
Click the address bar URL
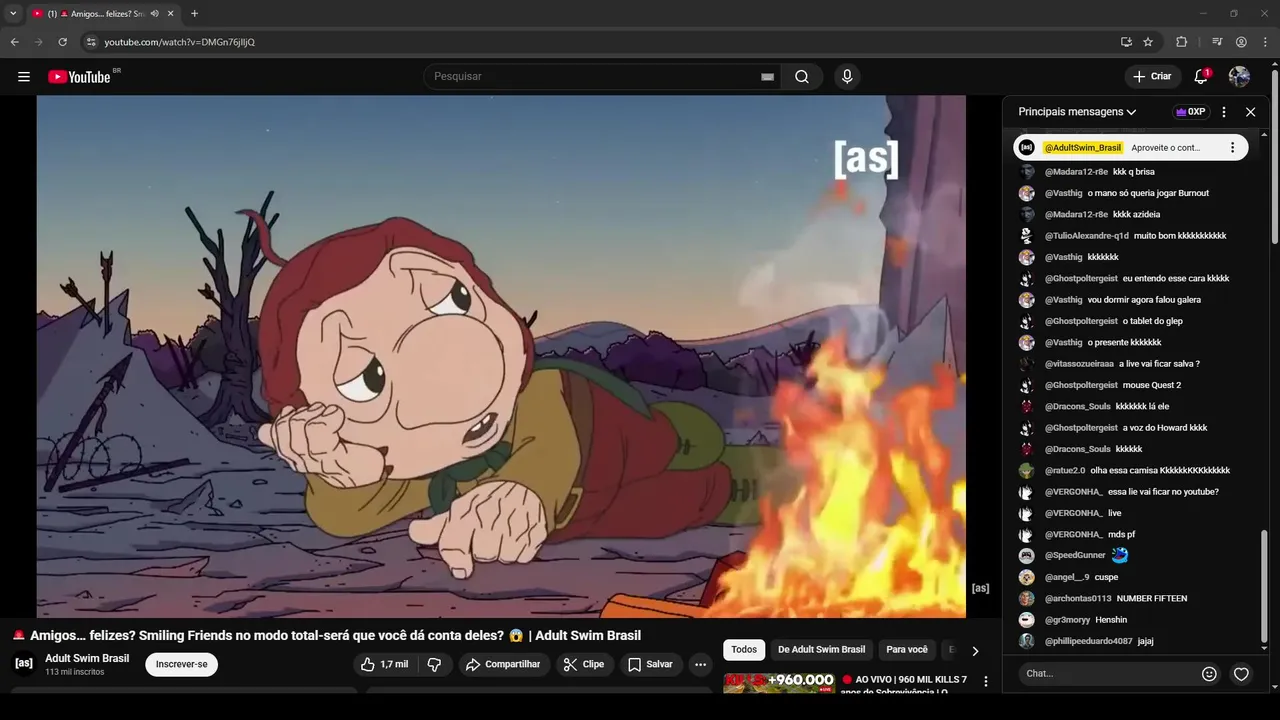(180, 42)
